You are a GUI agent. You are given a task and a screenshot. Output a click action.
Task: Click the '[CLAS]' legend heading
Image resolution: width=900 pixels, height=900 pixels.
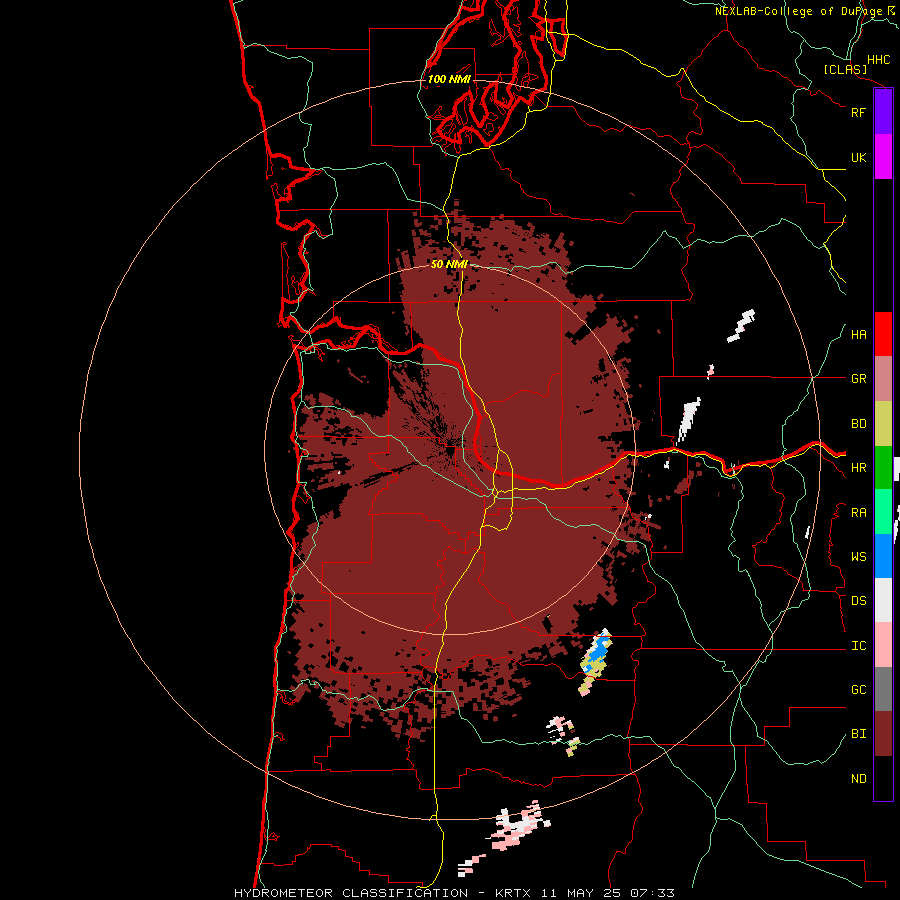[x=845, y=69]
